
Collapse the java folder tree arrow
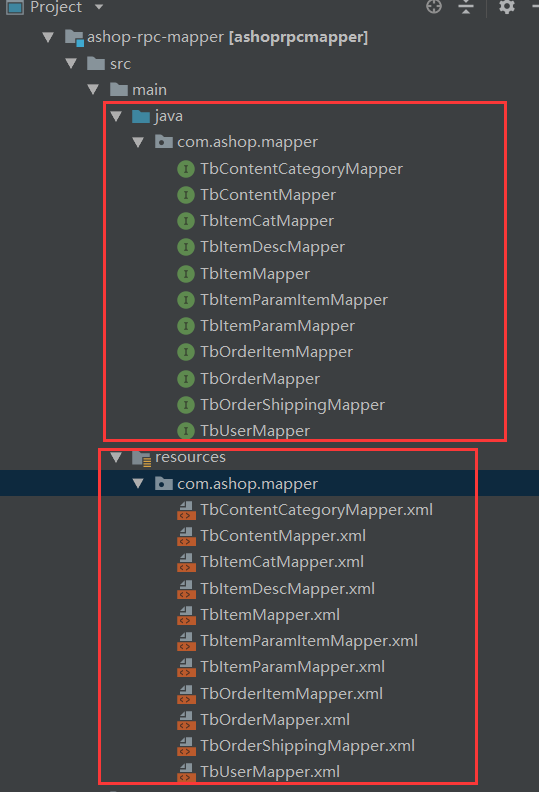point(116,116)
